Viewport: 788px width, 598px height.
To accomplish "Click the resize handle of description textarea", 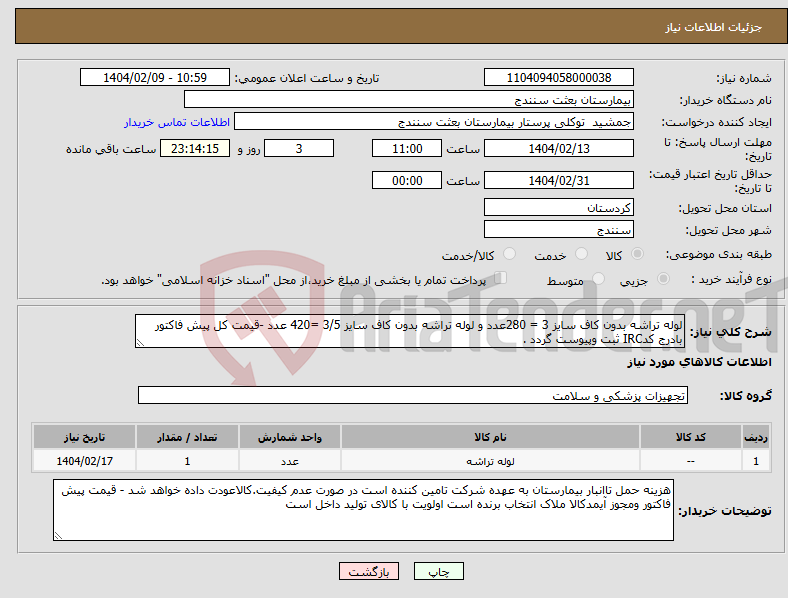I will (140, 343).
